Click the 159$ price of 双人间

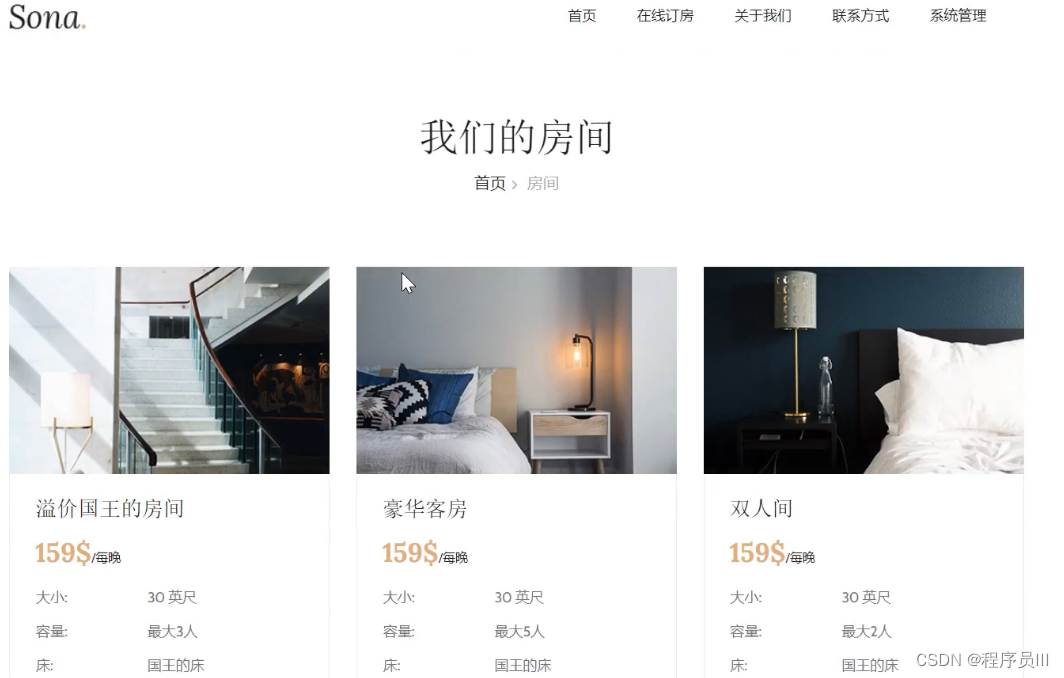757,553
